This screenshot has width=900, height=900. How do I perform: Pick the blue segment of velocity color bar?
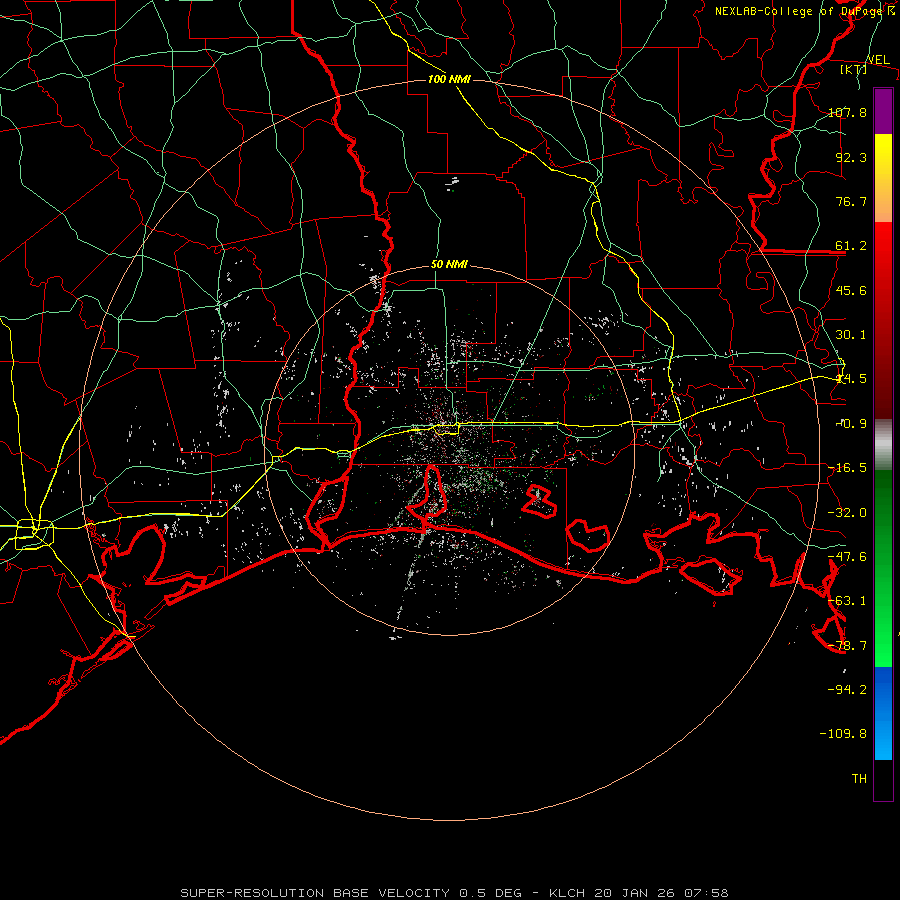point(883,713)
